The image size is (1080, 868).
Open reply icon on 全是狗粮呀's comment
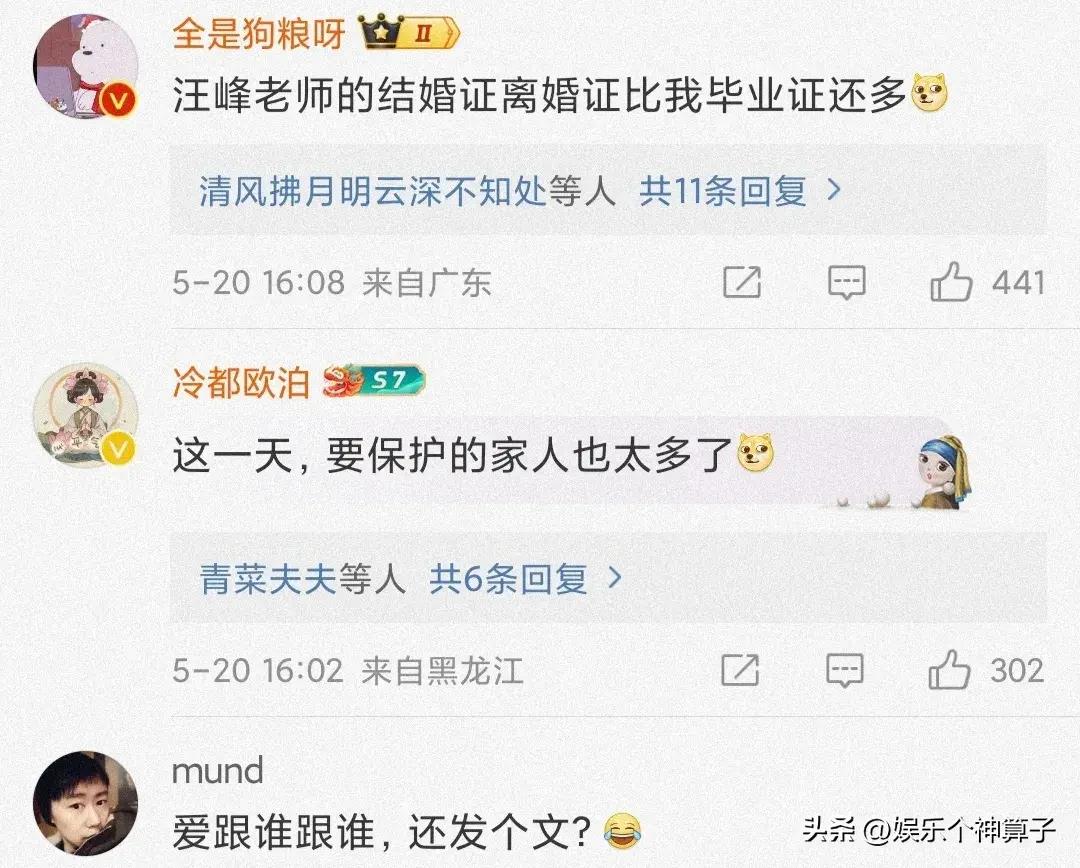(847, 282)
